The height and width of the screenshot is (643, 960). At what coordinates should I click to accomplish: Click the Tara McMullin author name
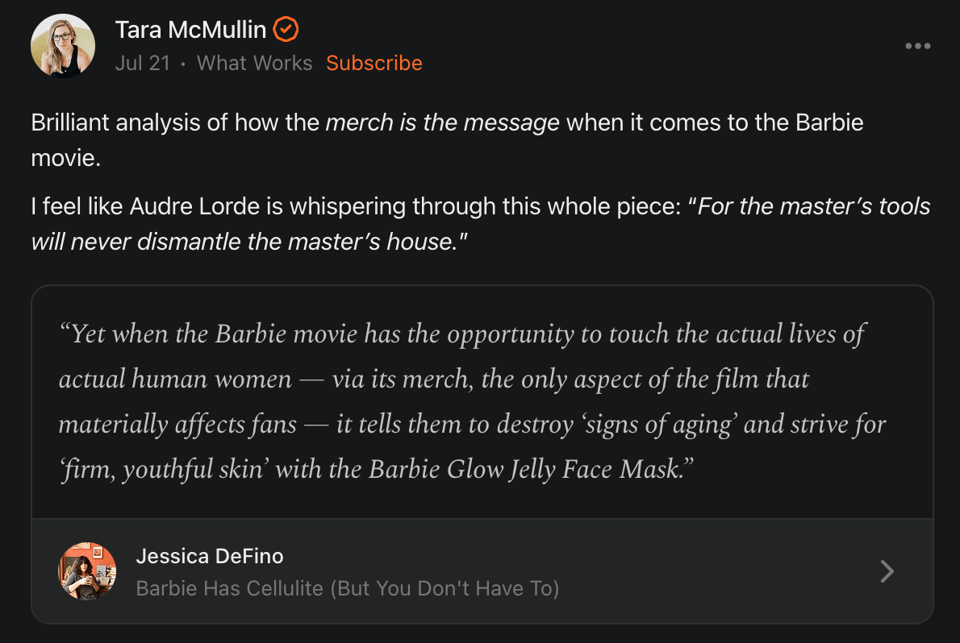(190, 30)
